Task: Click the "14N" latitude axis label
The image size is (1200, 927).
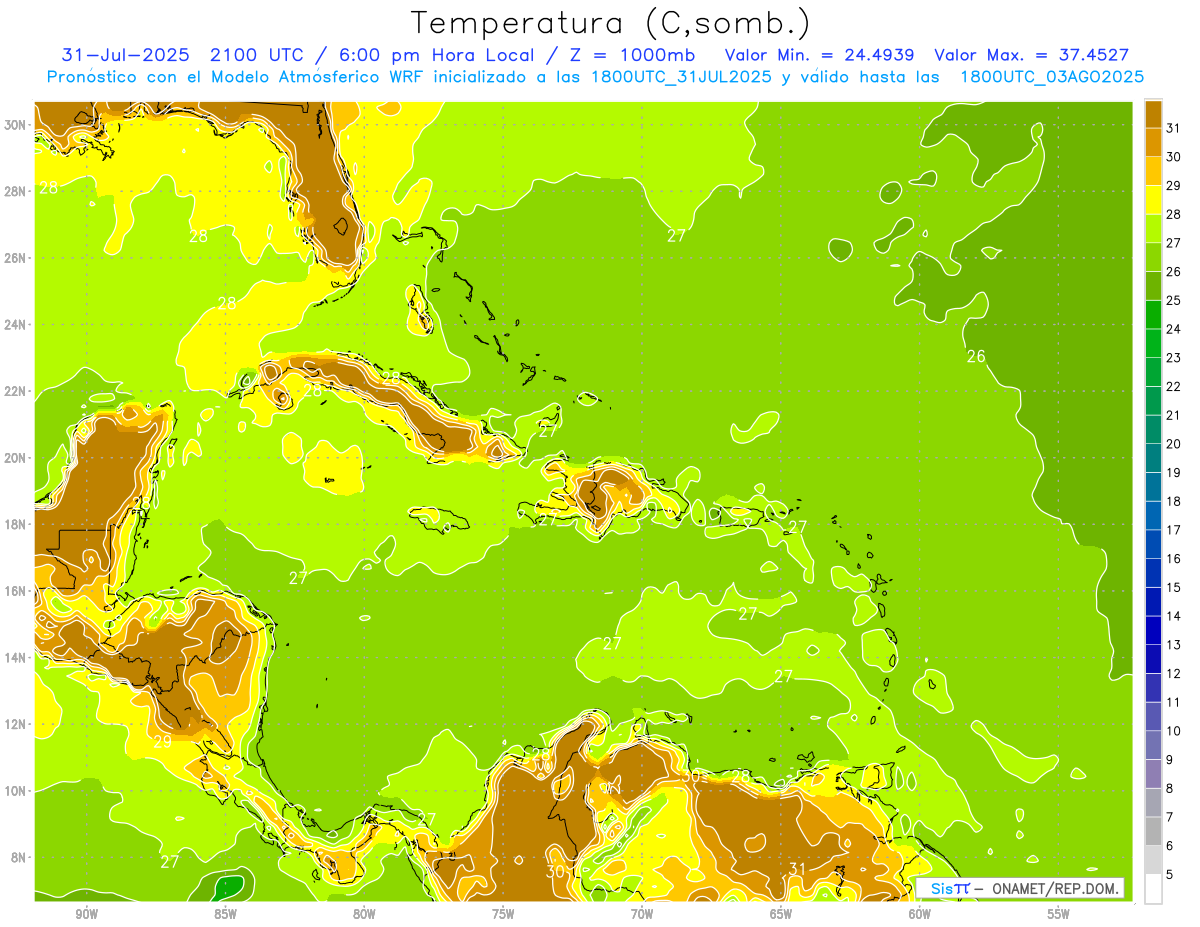Action: tap(17, 658)
